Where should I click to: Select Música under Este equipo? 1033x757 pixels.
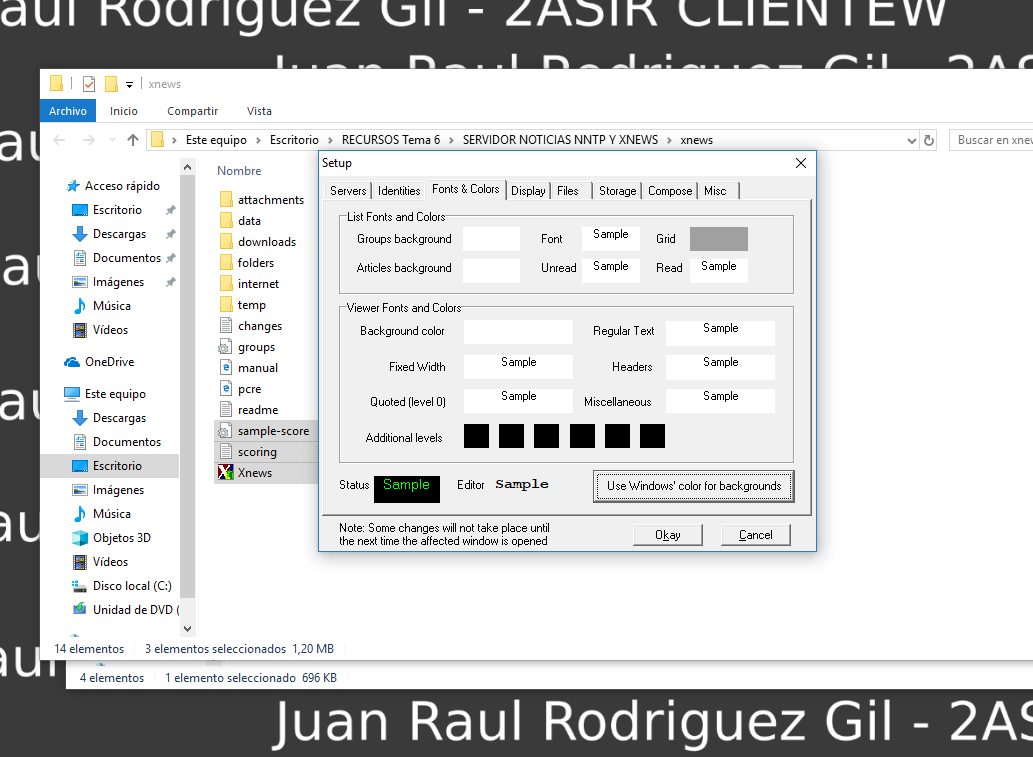[x=111, y=514]
